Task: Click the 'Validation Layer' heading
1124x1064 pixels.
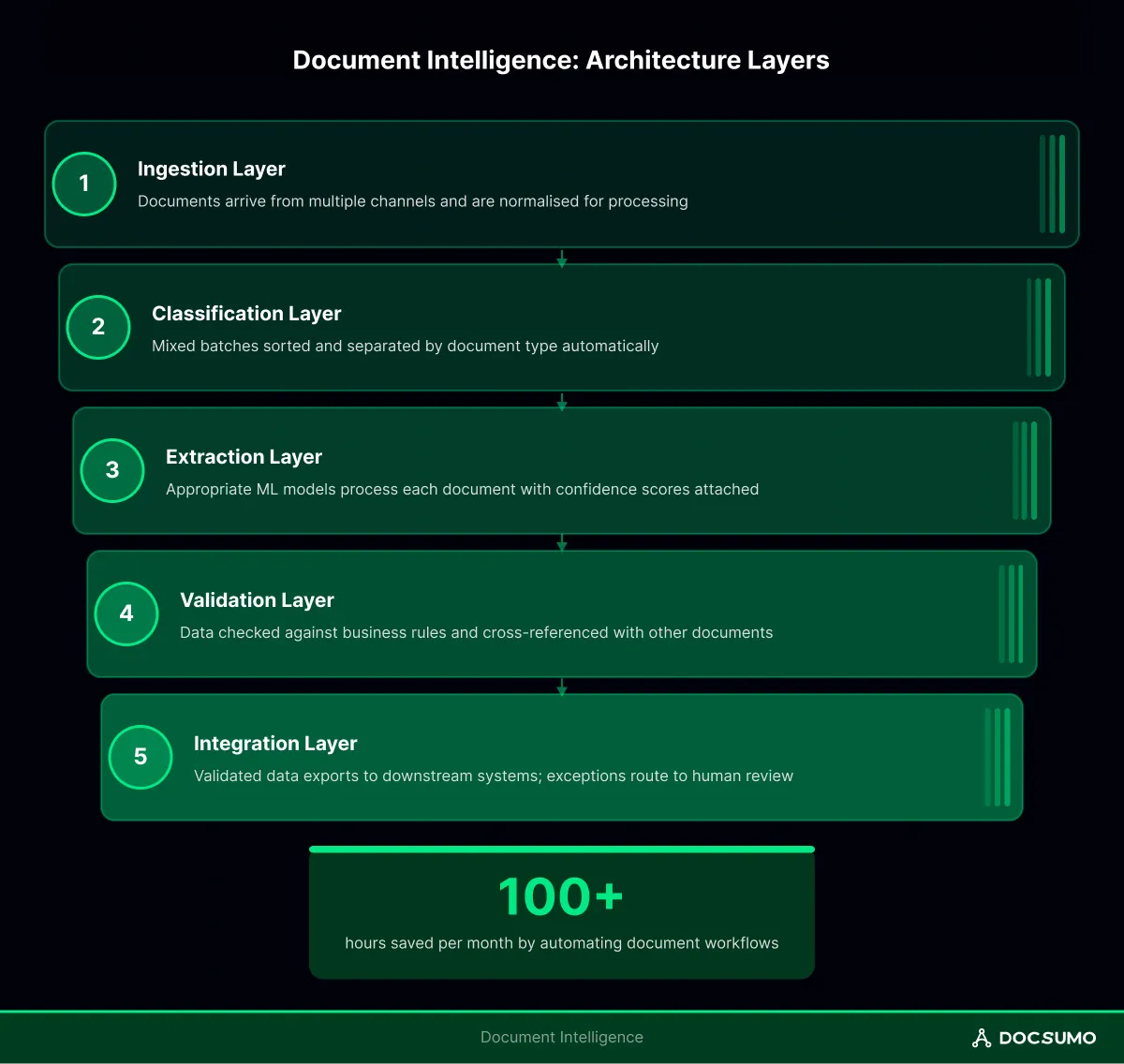Action: 257,600
